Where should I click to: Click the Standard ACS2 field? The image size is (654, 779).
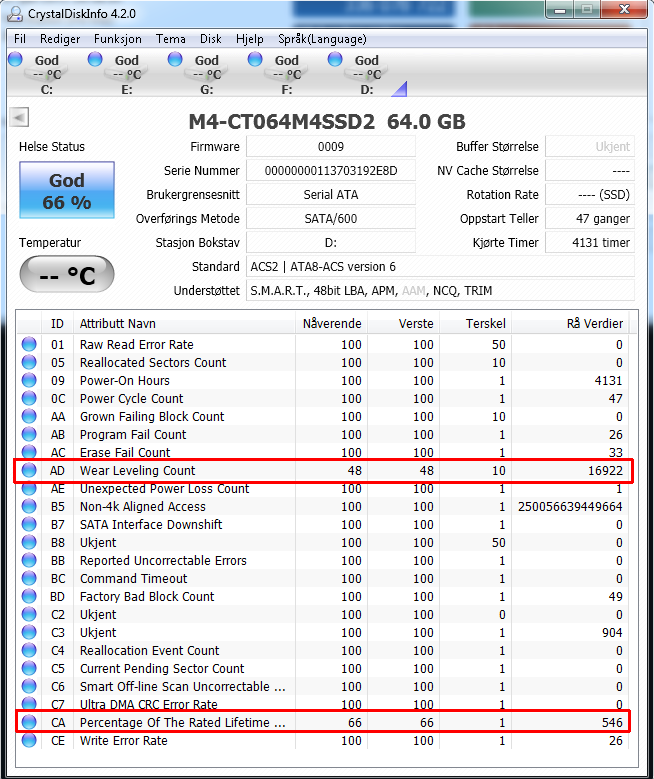point(440,267)
